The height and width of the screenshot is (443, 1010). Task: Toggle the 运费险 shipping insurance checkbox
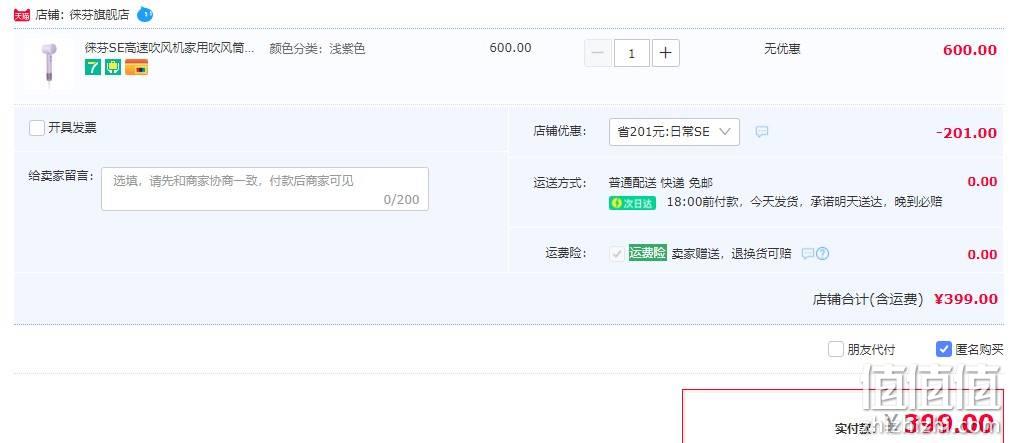[x=617, y=254]
